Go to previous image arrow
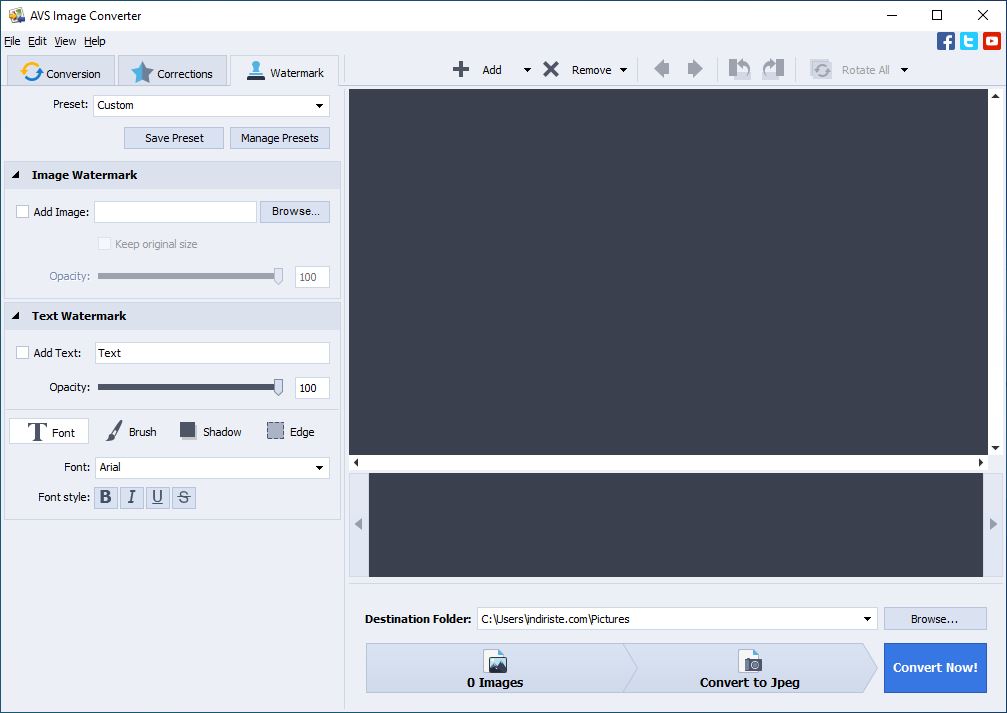1007x713 pixels. pos(661,69)
